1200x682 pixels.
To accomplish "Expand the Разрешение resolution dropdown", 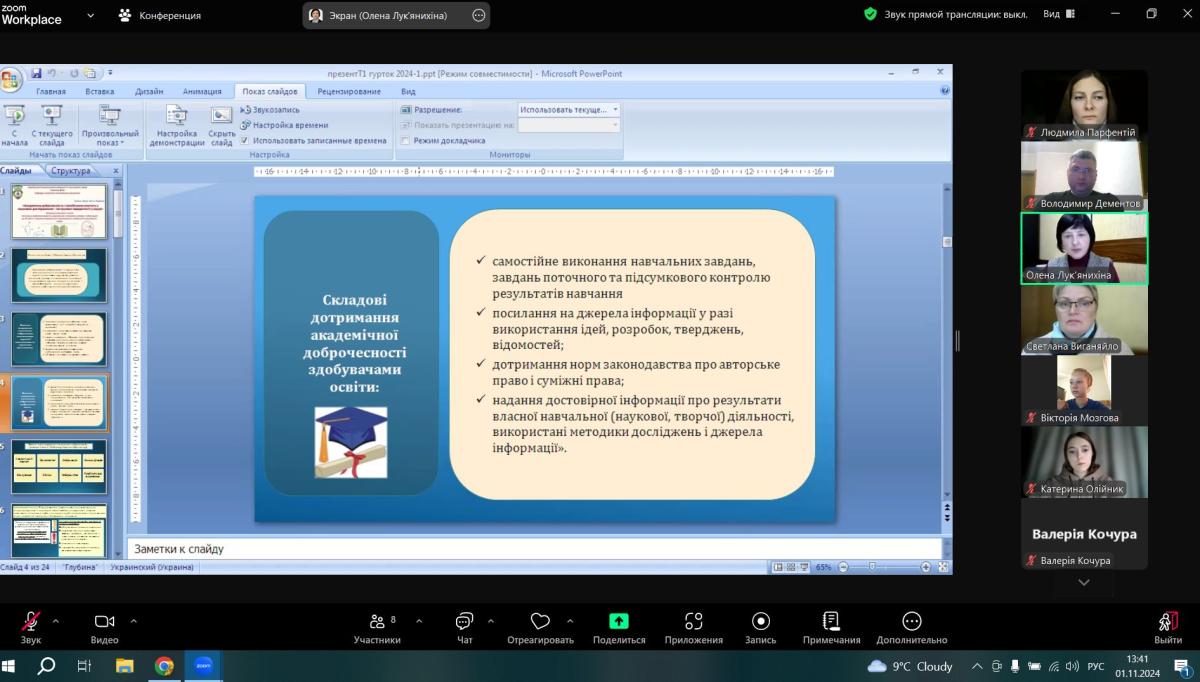I will click(615, 109).
